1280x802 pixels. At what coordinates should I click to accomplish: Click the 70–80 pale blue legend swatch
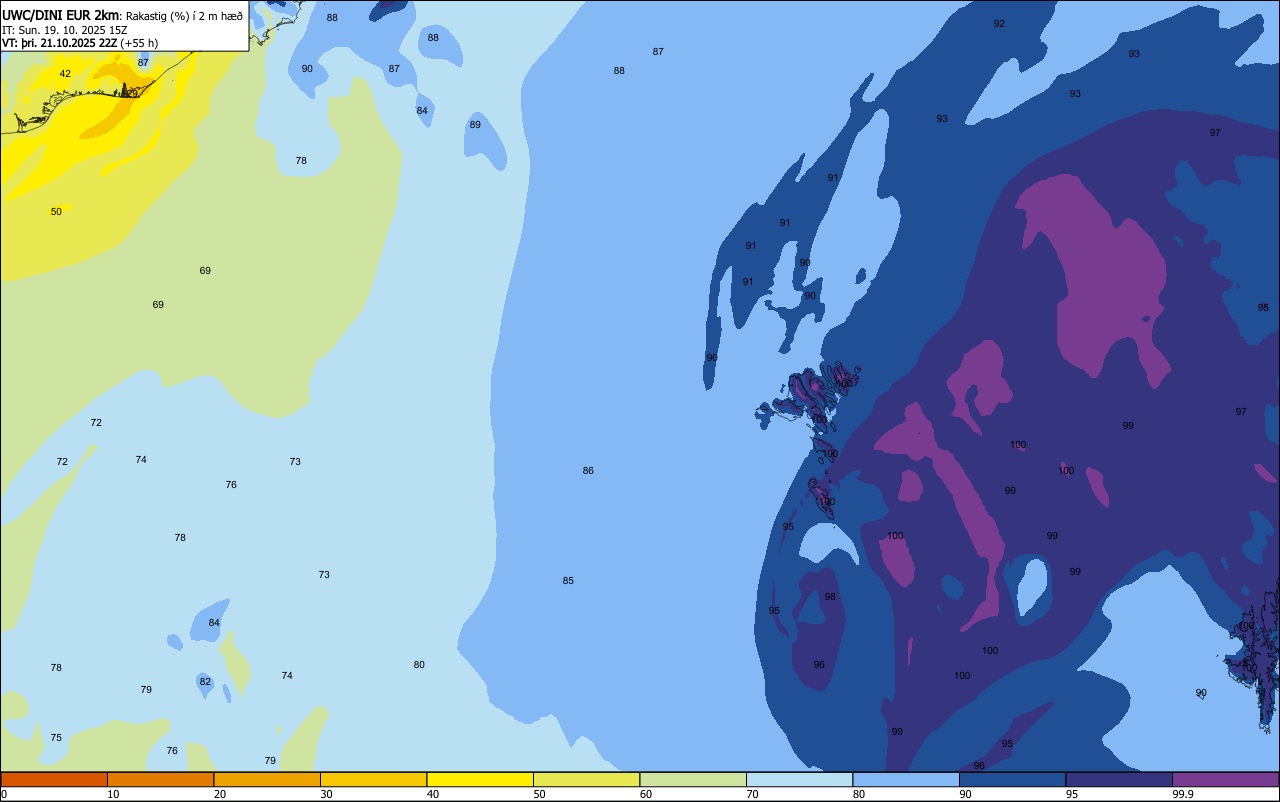coord(799,779)
